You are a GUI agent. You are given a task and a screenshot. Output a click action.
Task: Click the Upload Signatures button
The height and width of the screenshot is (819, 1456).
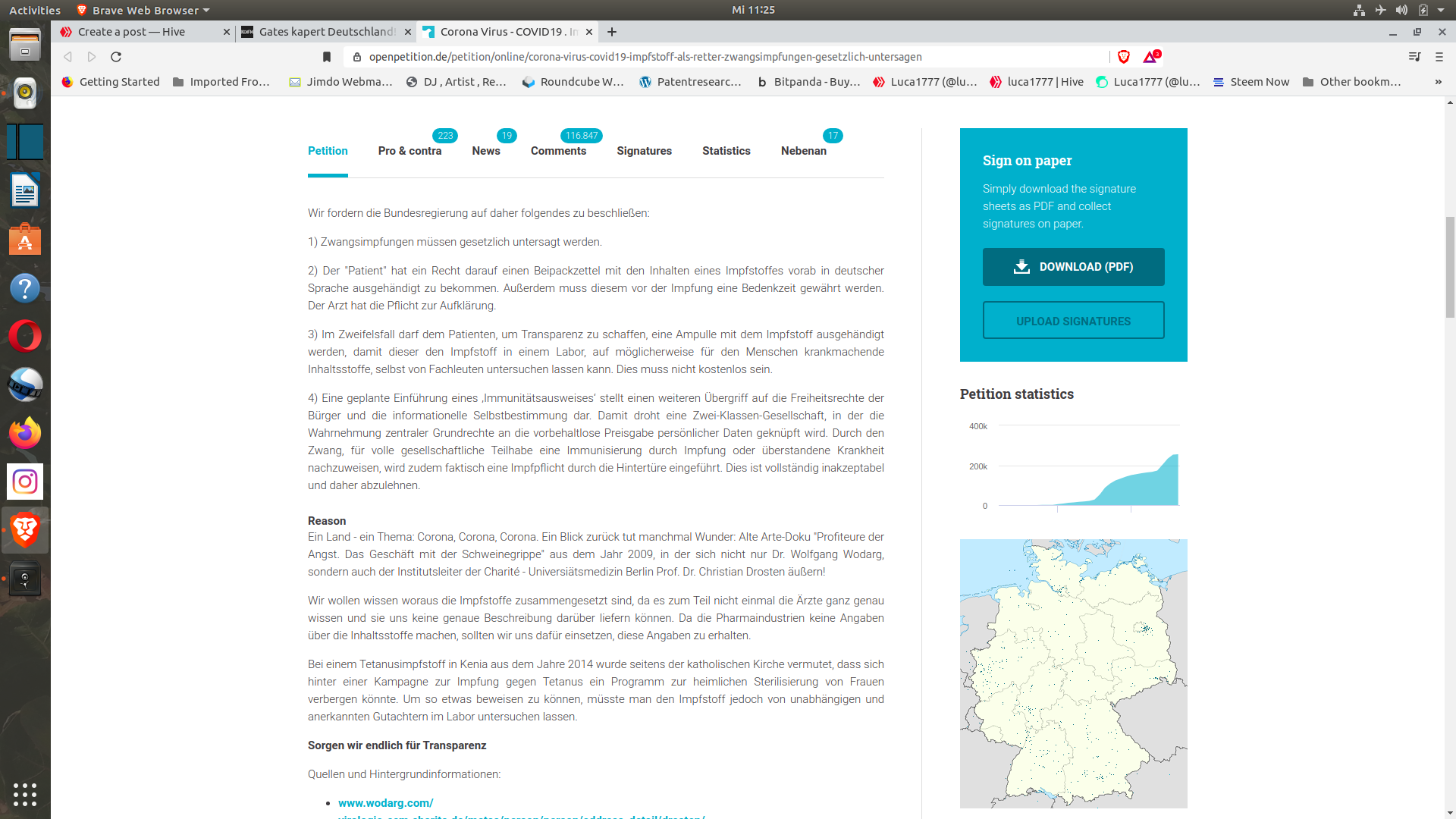coord(1073,321)
